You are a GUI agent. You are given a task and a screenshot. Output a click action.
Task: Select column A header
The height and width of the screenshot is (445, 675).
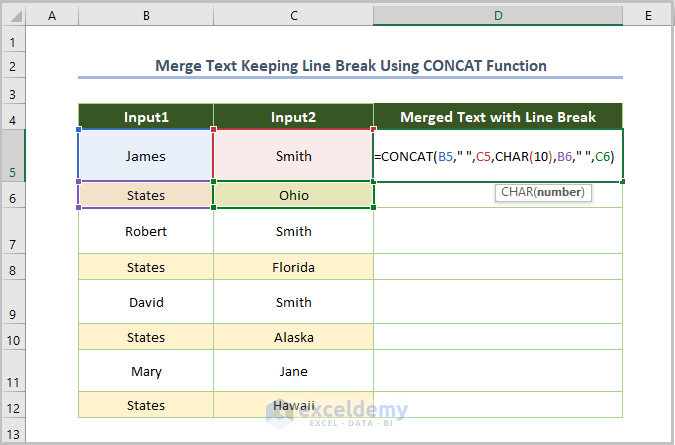click(x=52, y=15)
